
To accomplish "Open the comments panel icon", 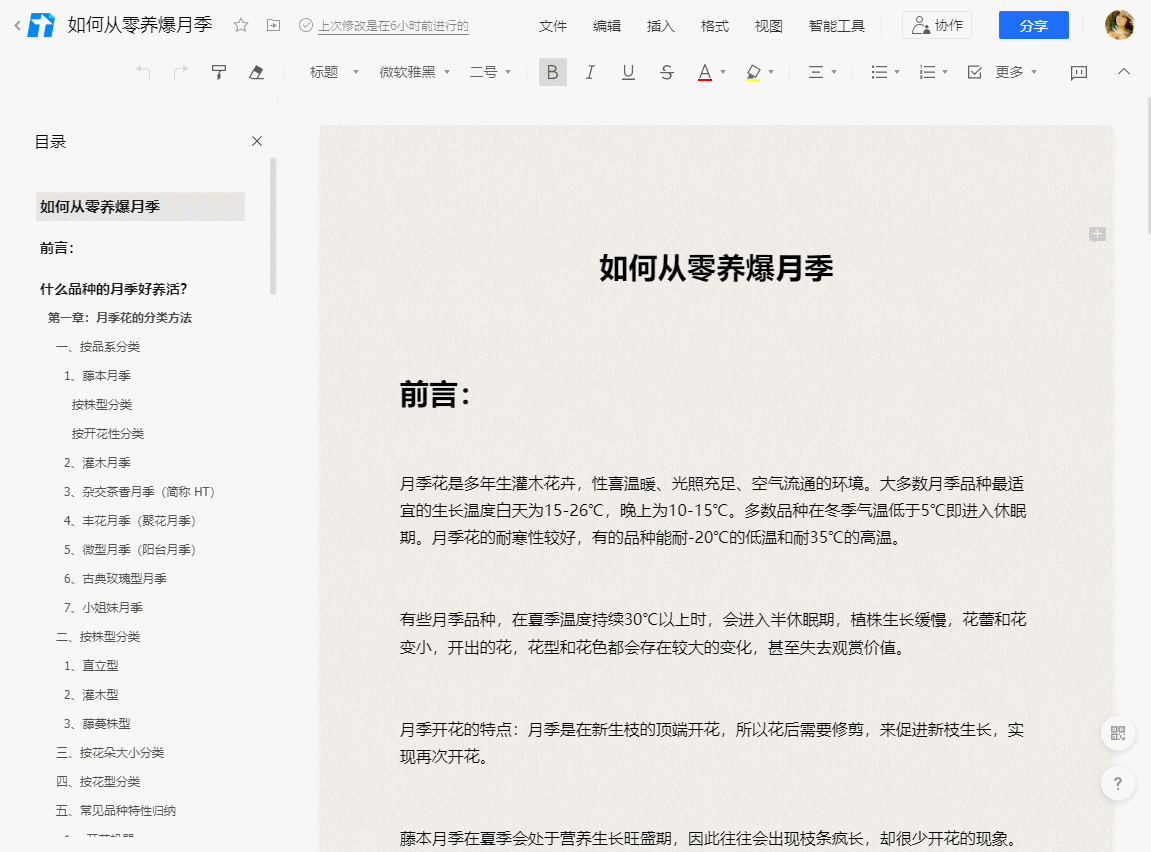I will coord(1079,72).
